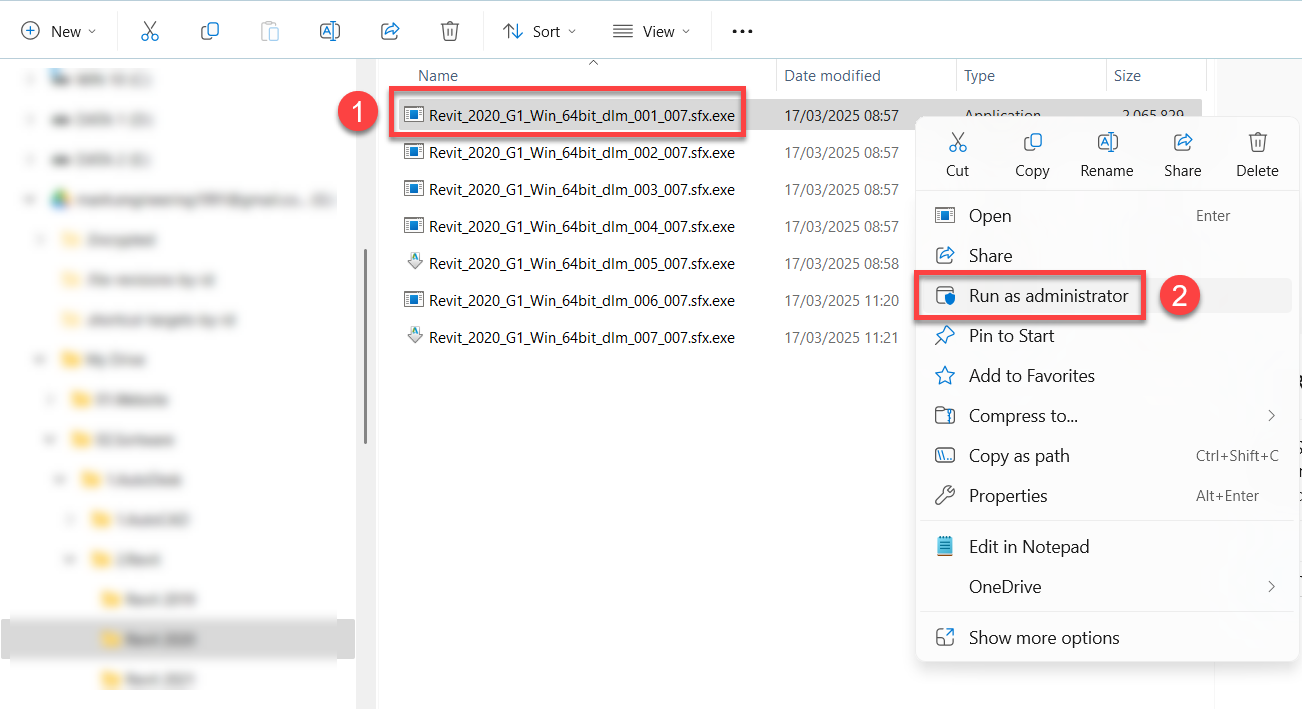Select file Revit_2020_G1_Win_64bit_dlm_003_007.sfx.exe
This screenshot has height=709, width=1302.
pyautogui.click(x=581, y=190)
